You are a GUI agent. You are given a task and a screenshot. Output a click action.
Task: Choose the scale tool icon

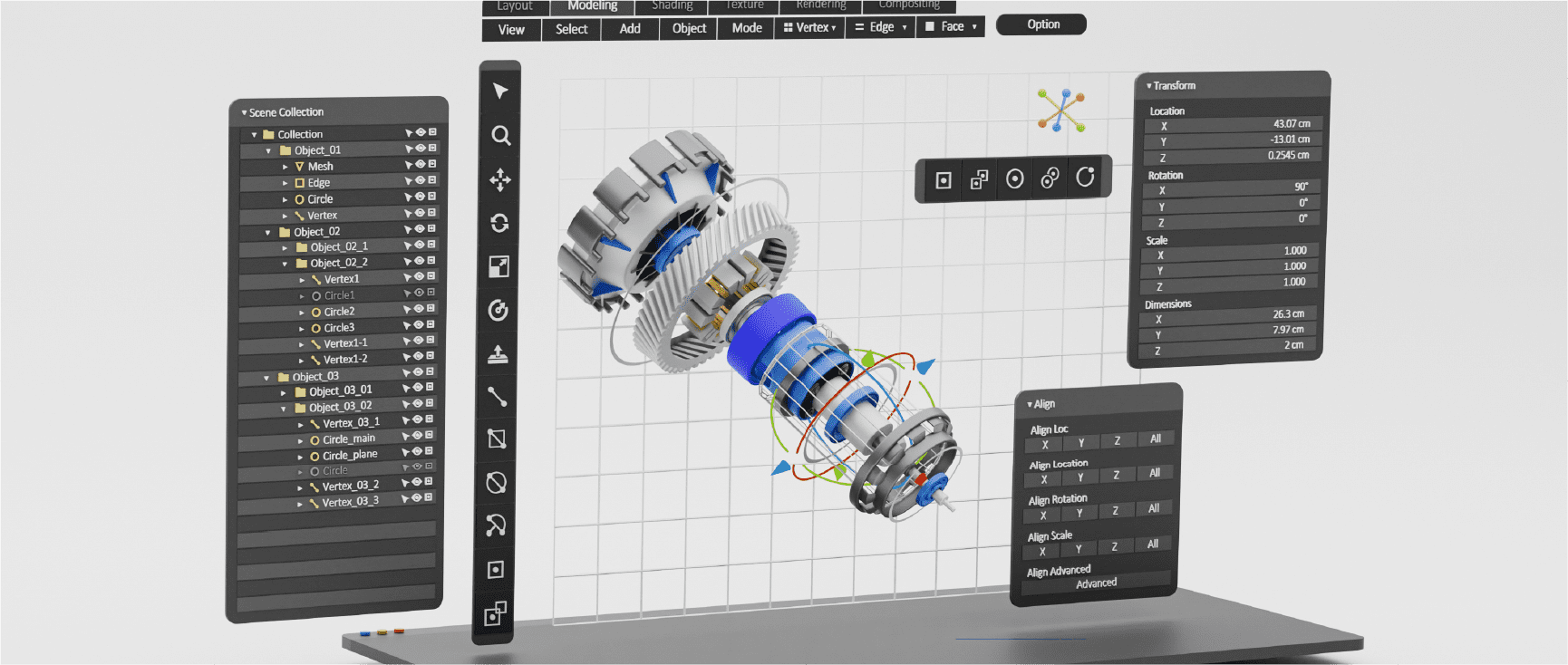pos(498,266)
